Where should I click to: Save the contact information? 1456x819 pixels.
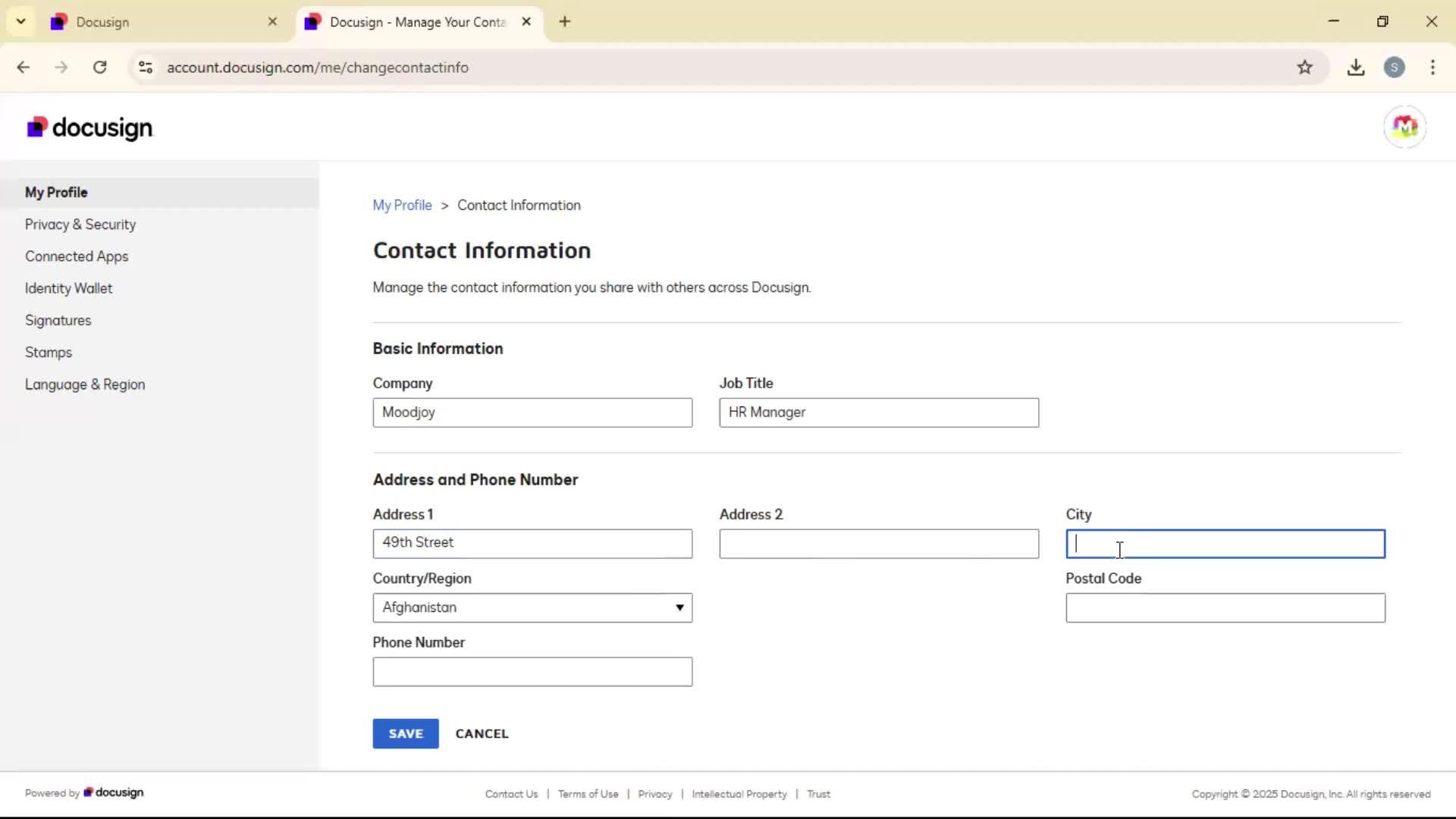point(406,733)
